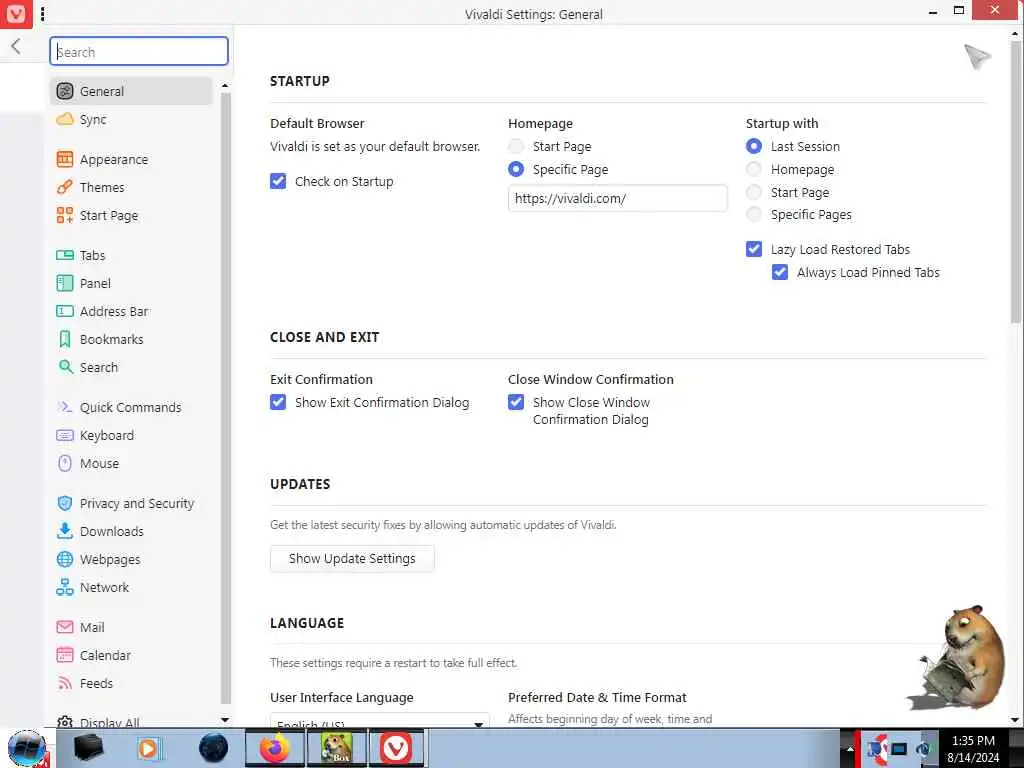Open Themes brush icon

(65, 187)
